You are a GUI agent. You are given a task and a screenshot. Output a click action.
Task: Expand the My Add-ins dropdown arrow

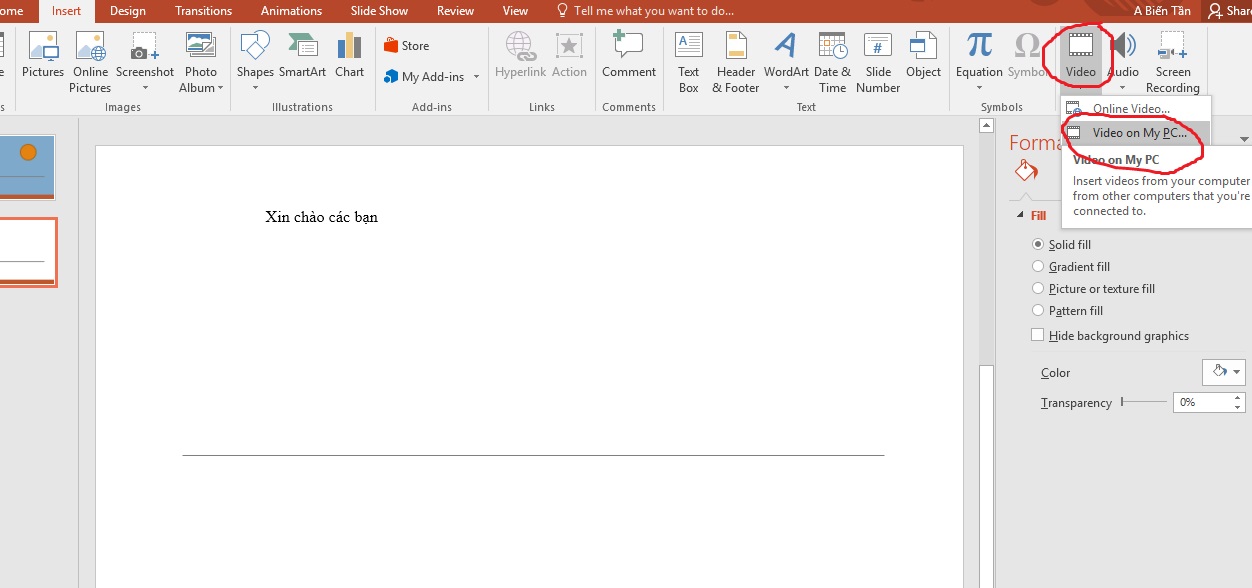pyautogui.click(x=476, y=77)
